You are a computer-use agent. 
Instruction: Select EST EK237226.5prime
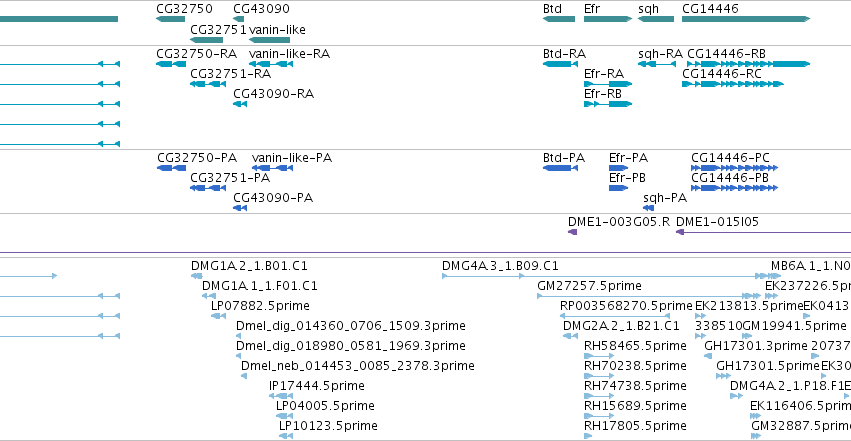coord(771,296)
